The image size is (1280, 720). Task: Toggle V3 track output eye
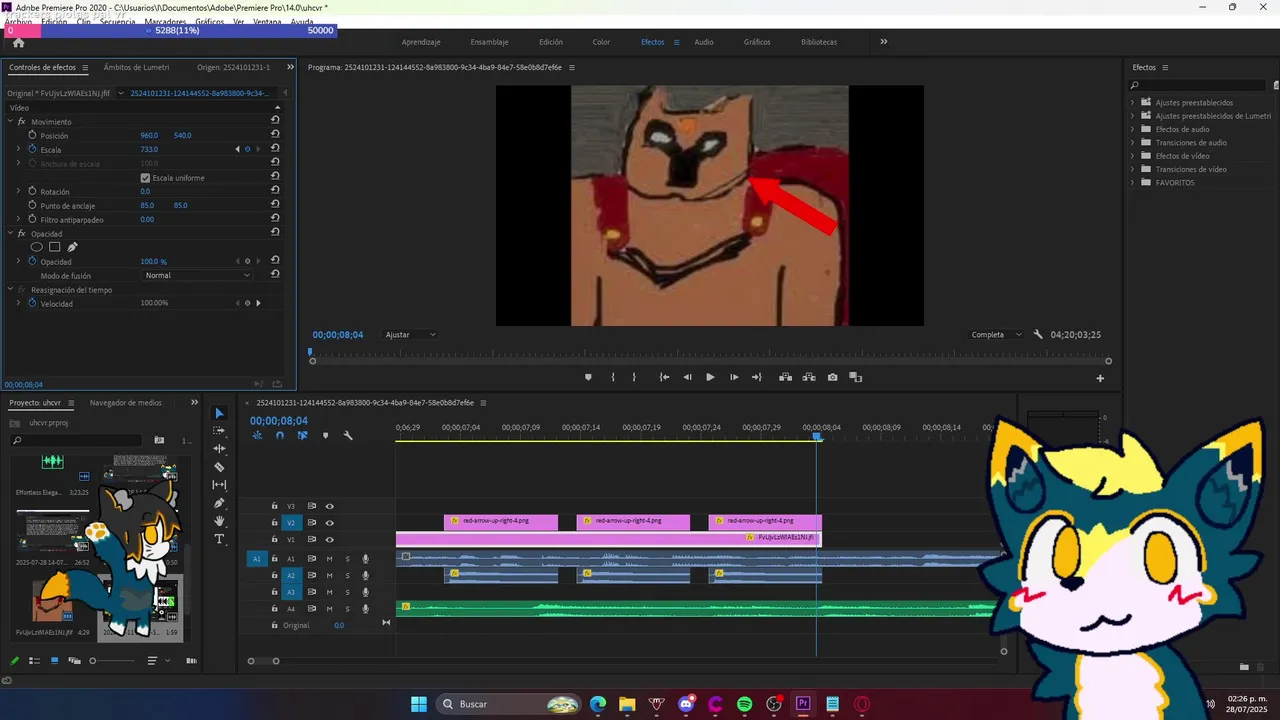(329, 506)
